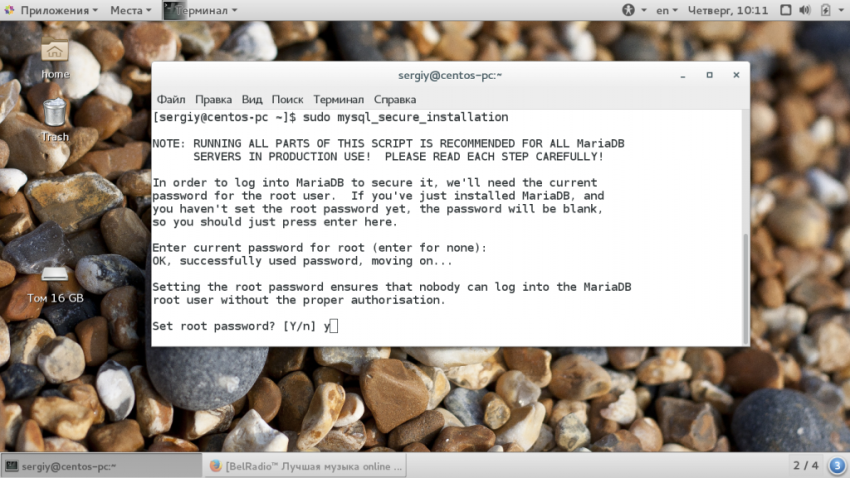Viewport: 850px width, 478px height.
Task: Maximize the terminal window
Action: coord(710,75)
